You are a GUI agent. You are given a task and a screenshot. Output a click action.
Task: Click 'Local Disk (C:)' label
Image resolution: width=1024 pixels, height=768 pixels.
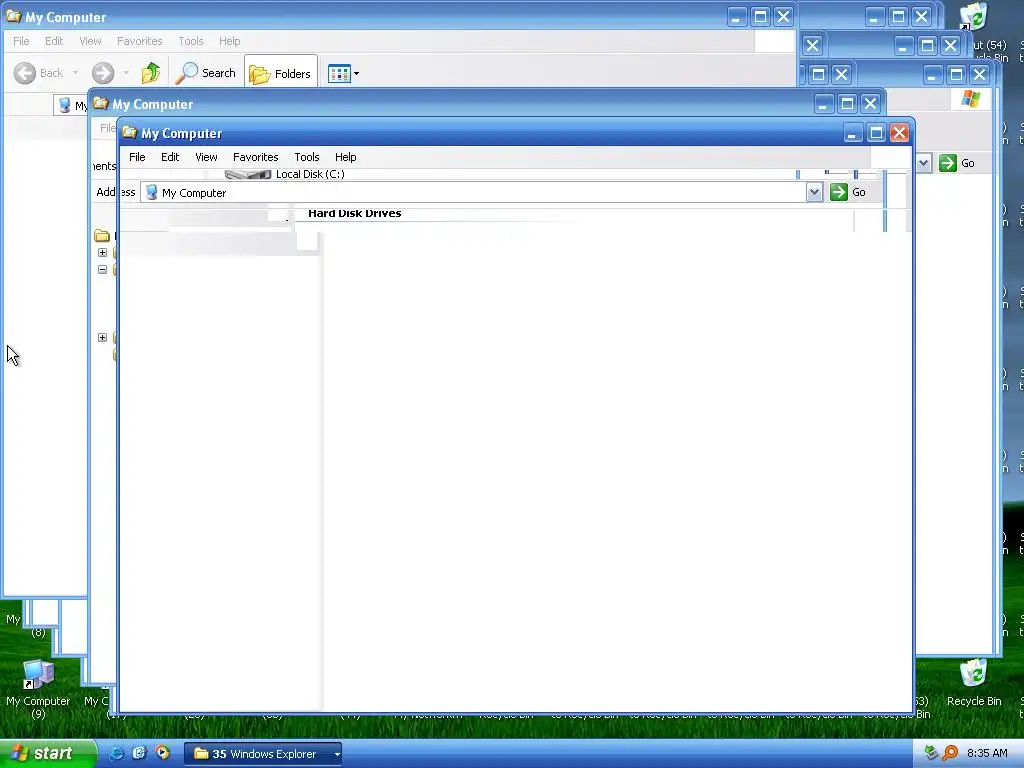(x=310, y=174)
